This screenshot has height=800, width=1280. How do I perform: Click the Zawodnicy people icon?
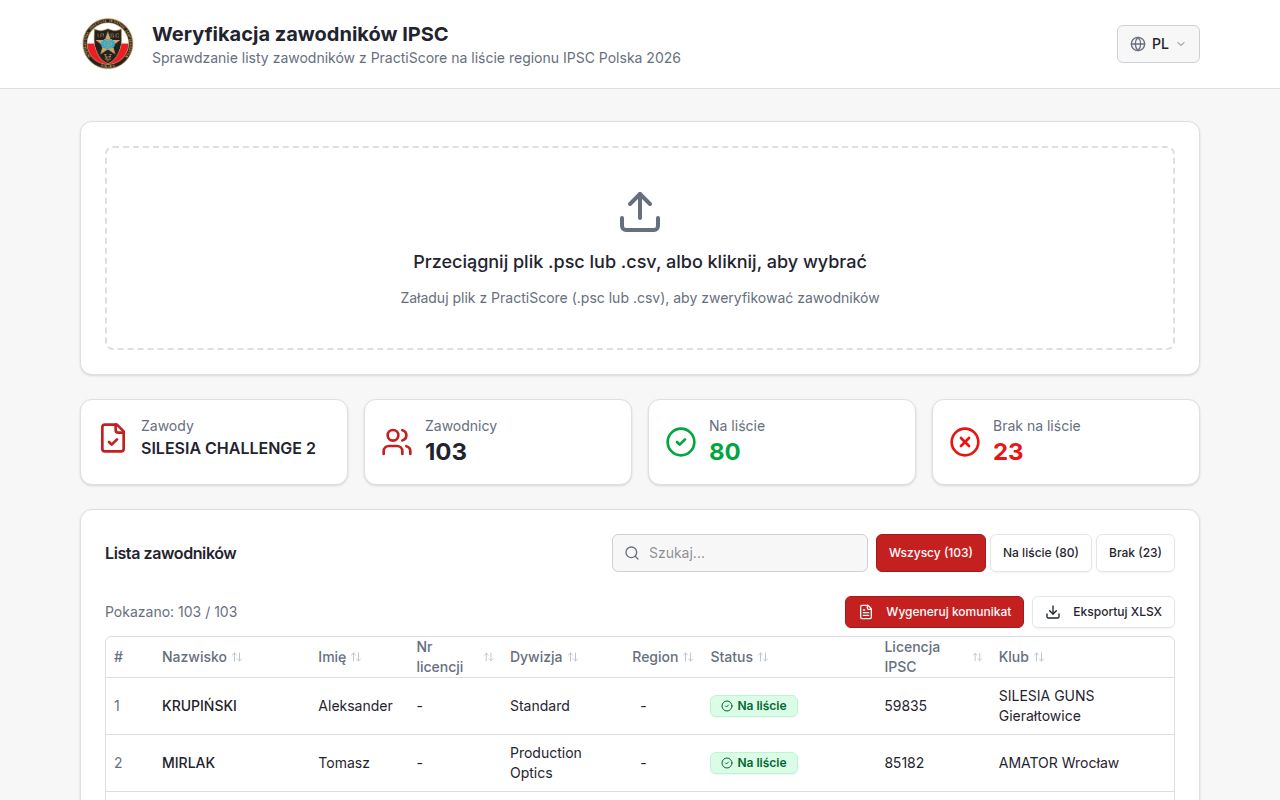coord(397,442)
